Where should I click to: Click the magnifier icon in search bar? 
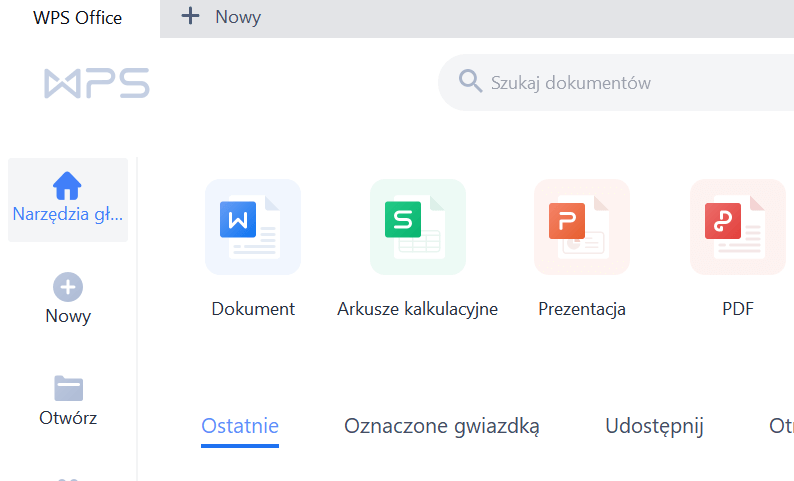[x=470, y=81]
